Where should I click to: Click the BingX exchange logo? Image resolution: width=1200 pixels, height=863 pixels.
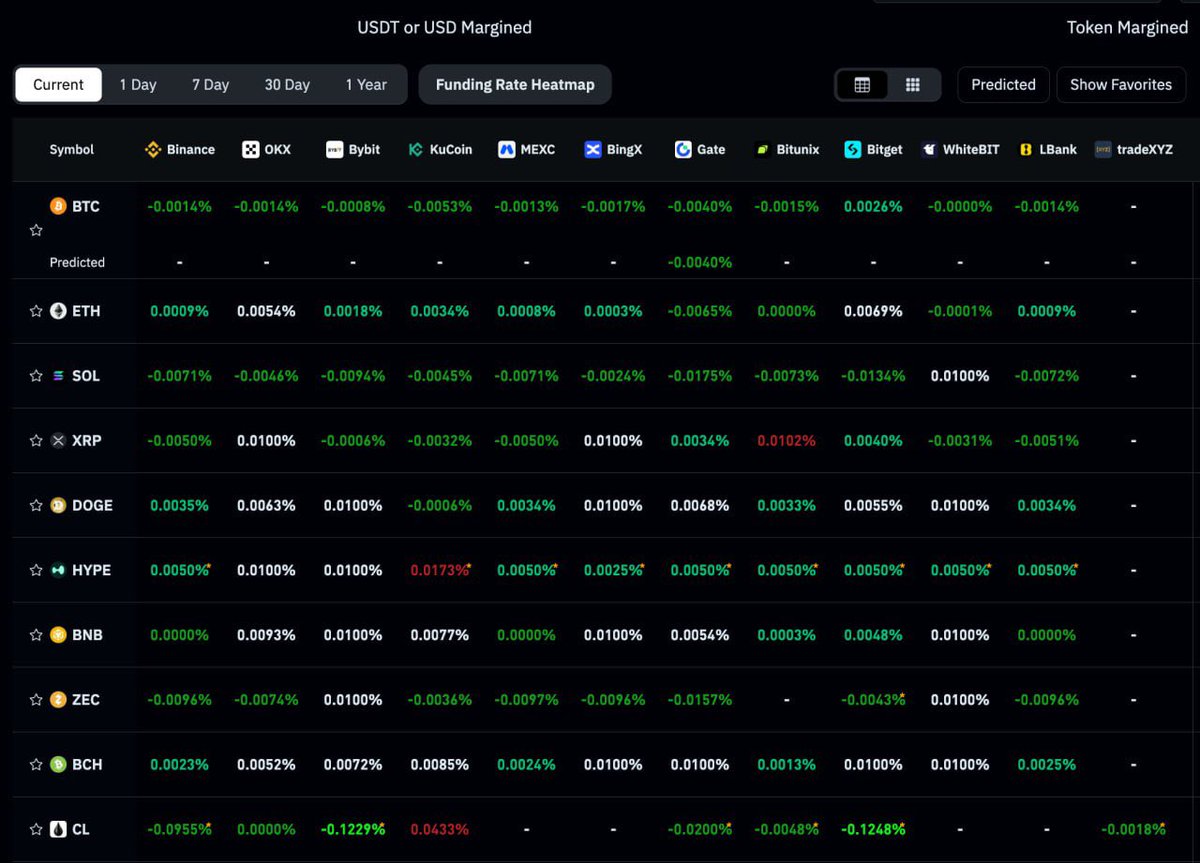(x=593, y=150)
